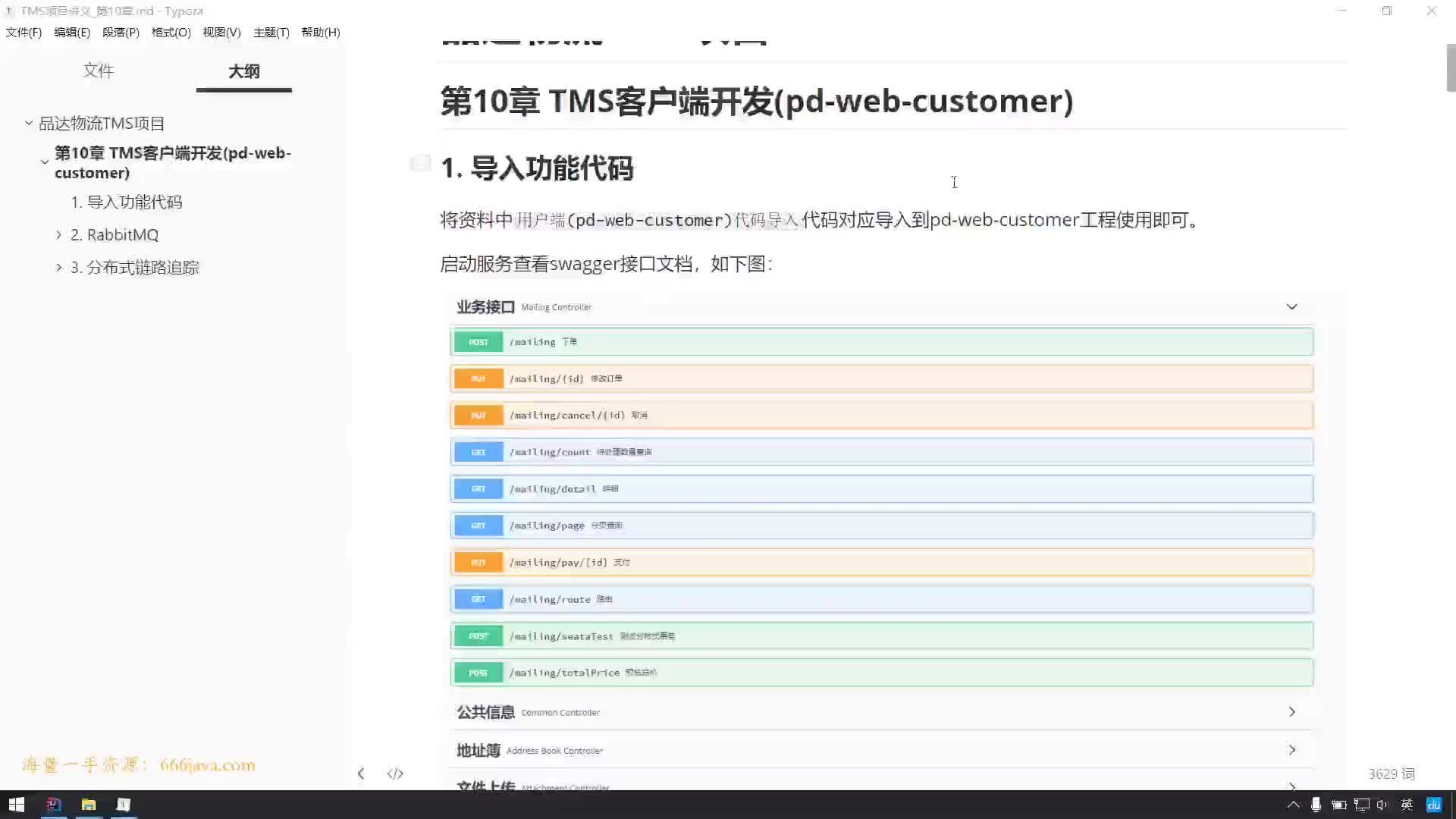Open the 文件(F) menu
The image size is (1456, 819).
24,32
